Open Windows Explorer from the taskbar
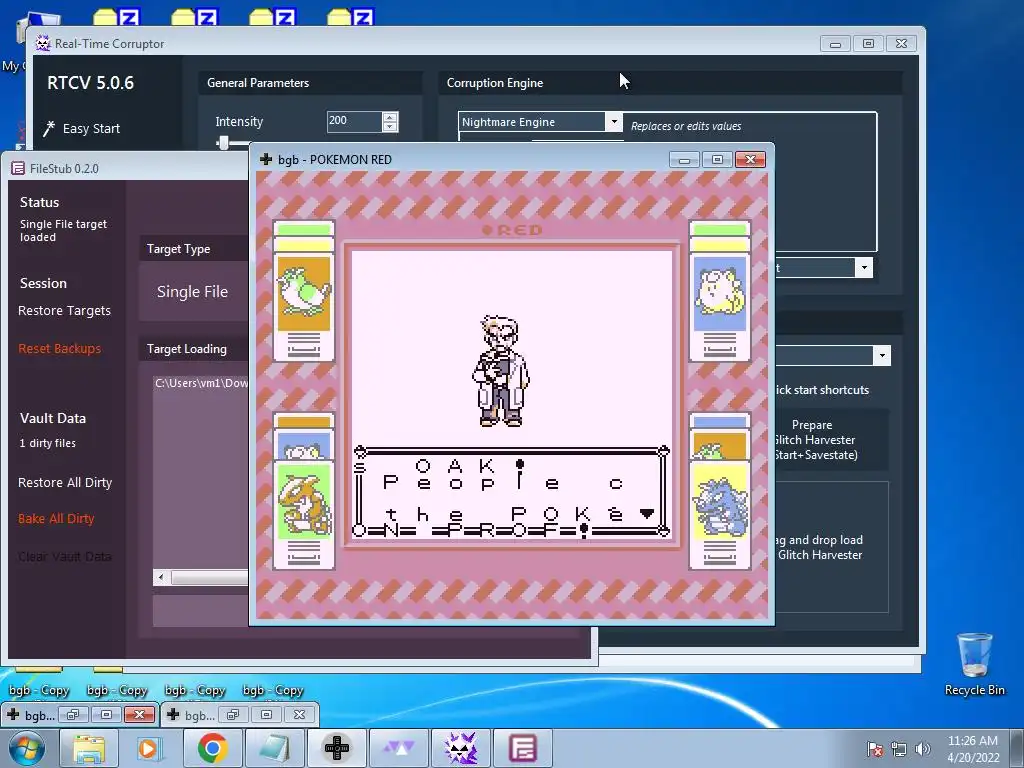This screenshot has width=1024, height=768. [89, 748]
